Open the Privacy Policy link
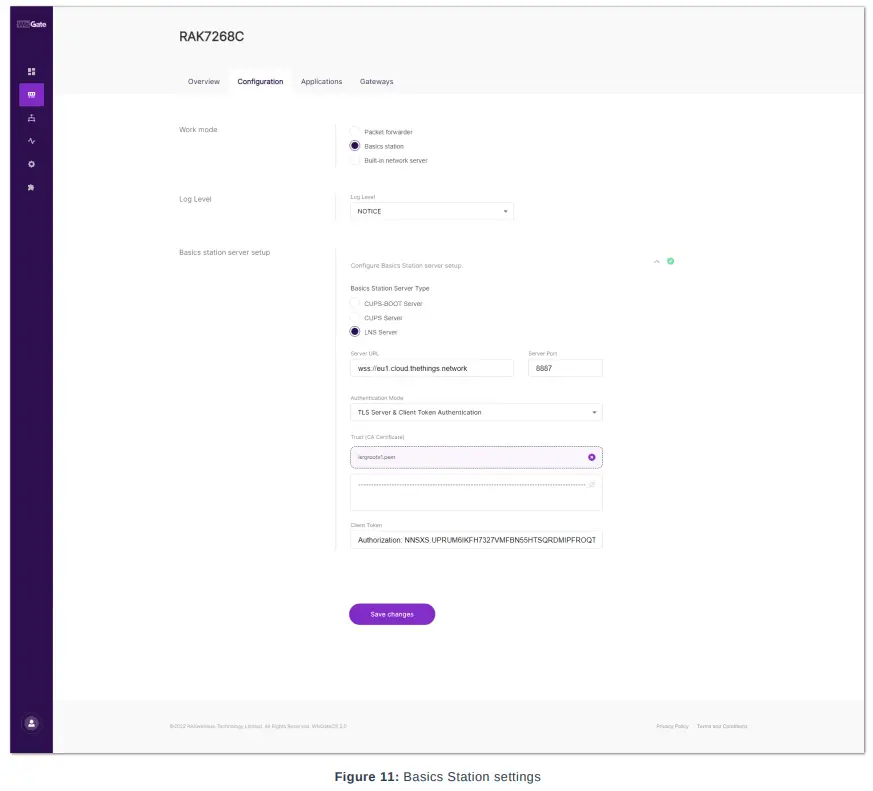The image size is (873, 791). click(x=672, y=726)
